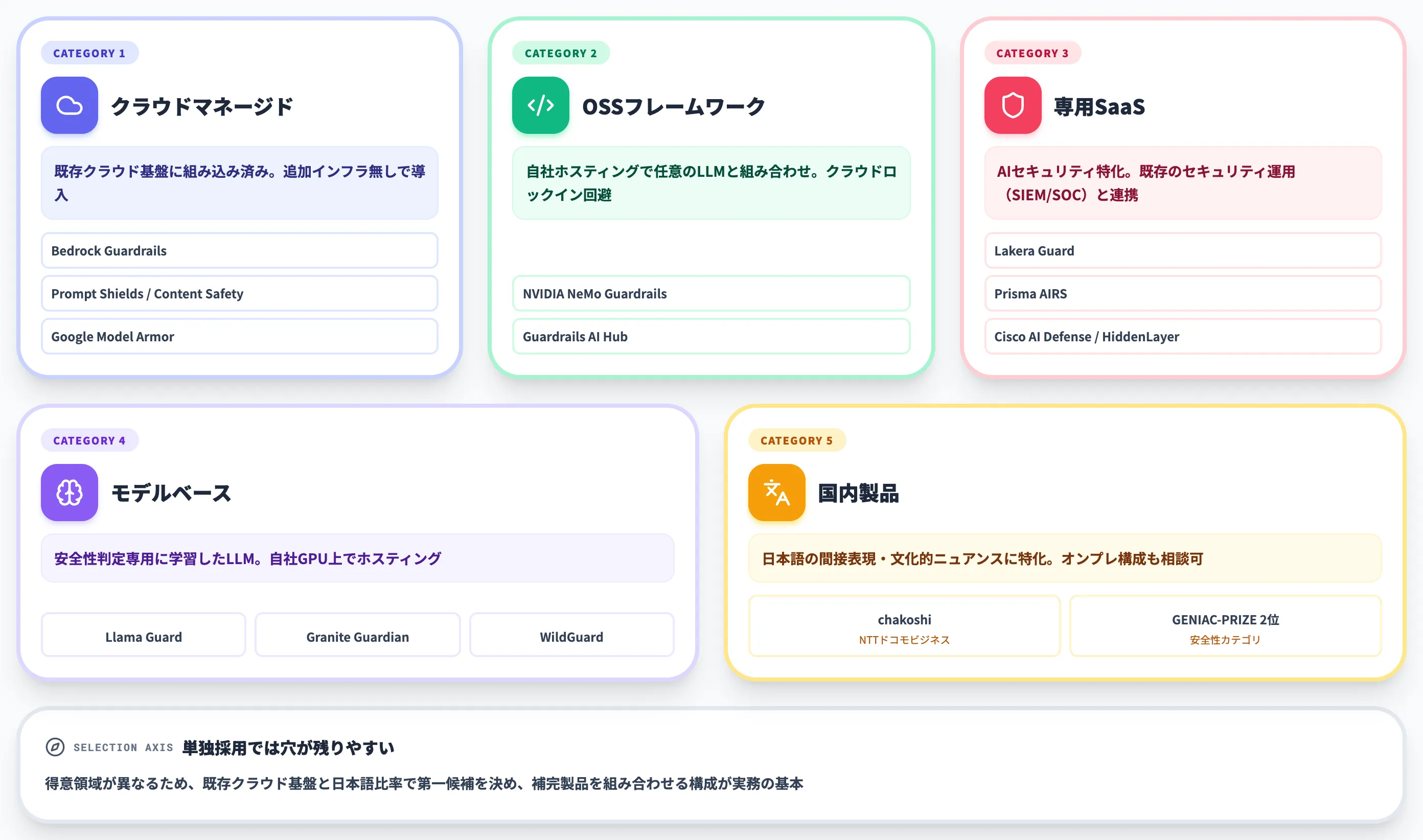Click the 国内製品 heading
This screenshot has height=840, width=1423.
coord(858,493)
